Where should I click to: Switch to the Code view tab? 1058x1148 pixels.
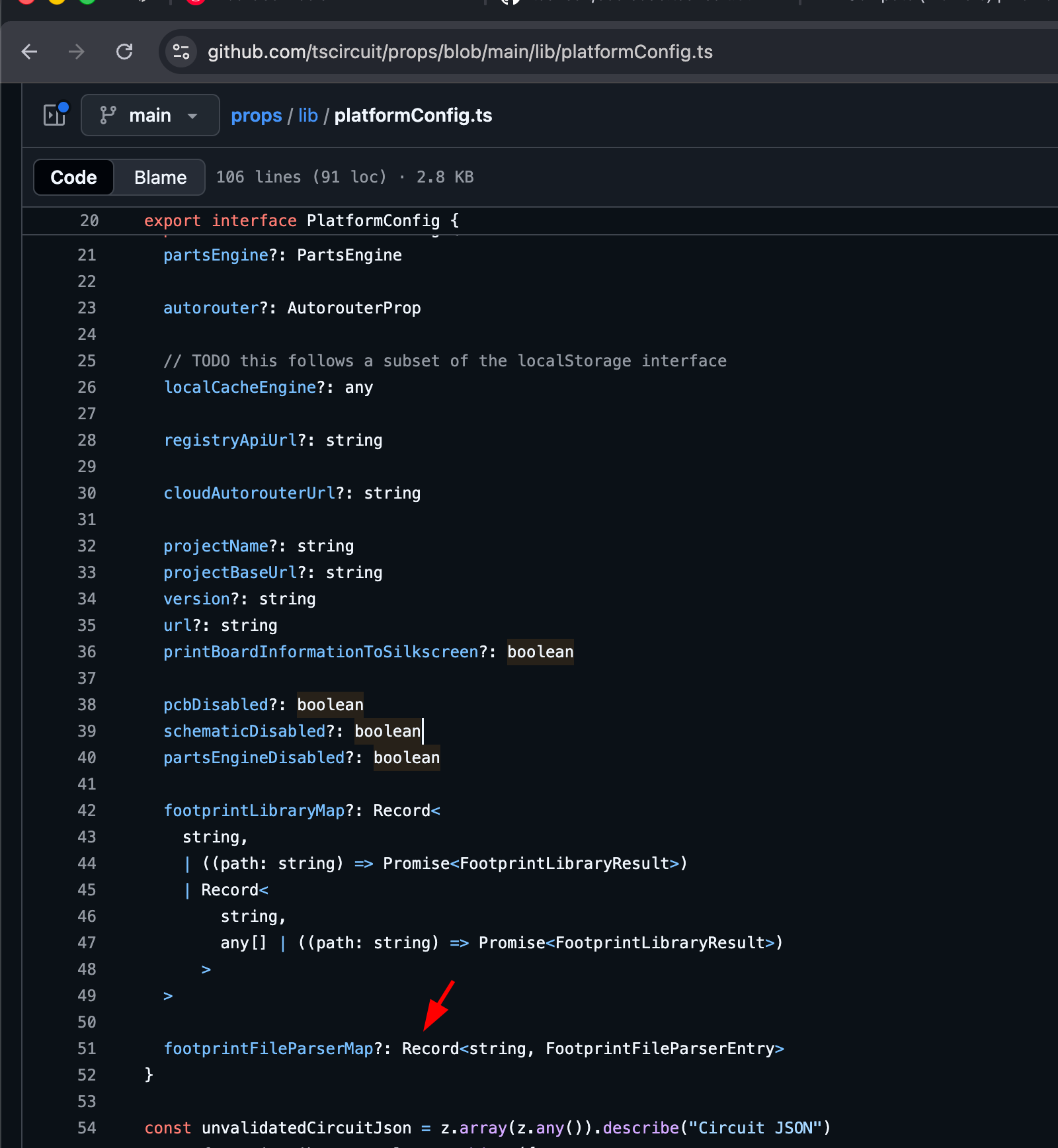point(73,177)
